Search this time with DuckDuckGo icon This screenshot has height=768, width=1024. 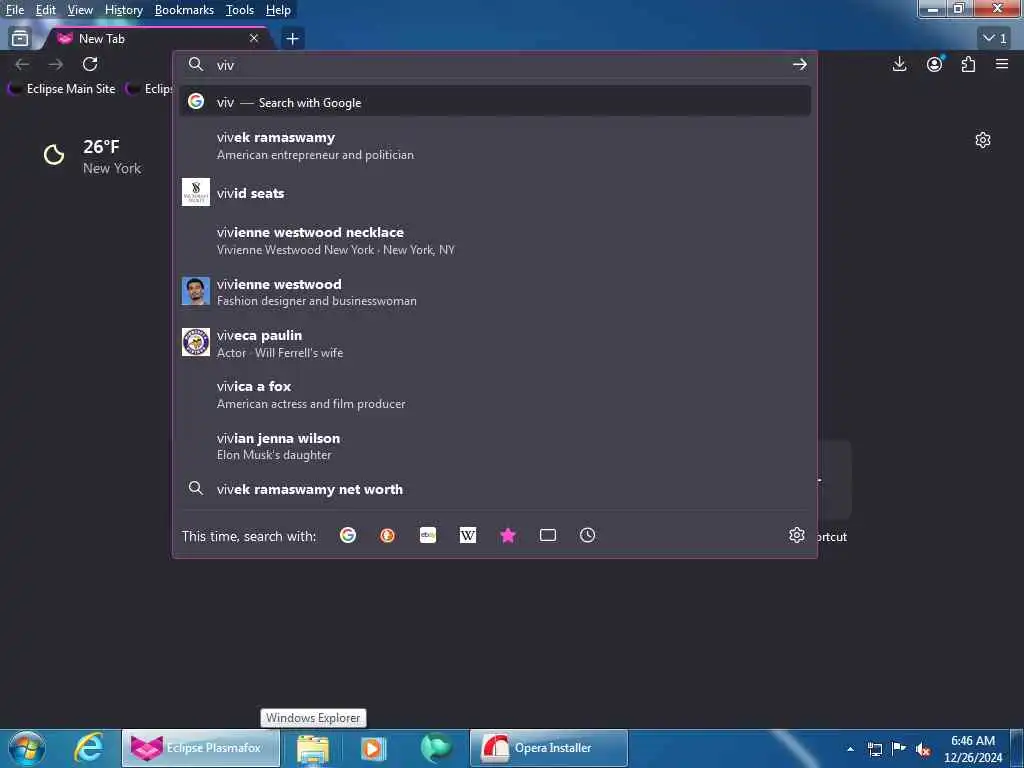387,536
